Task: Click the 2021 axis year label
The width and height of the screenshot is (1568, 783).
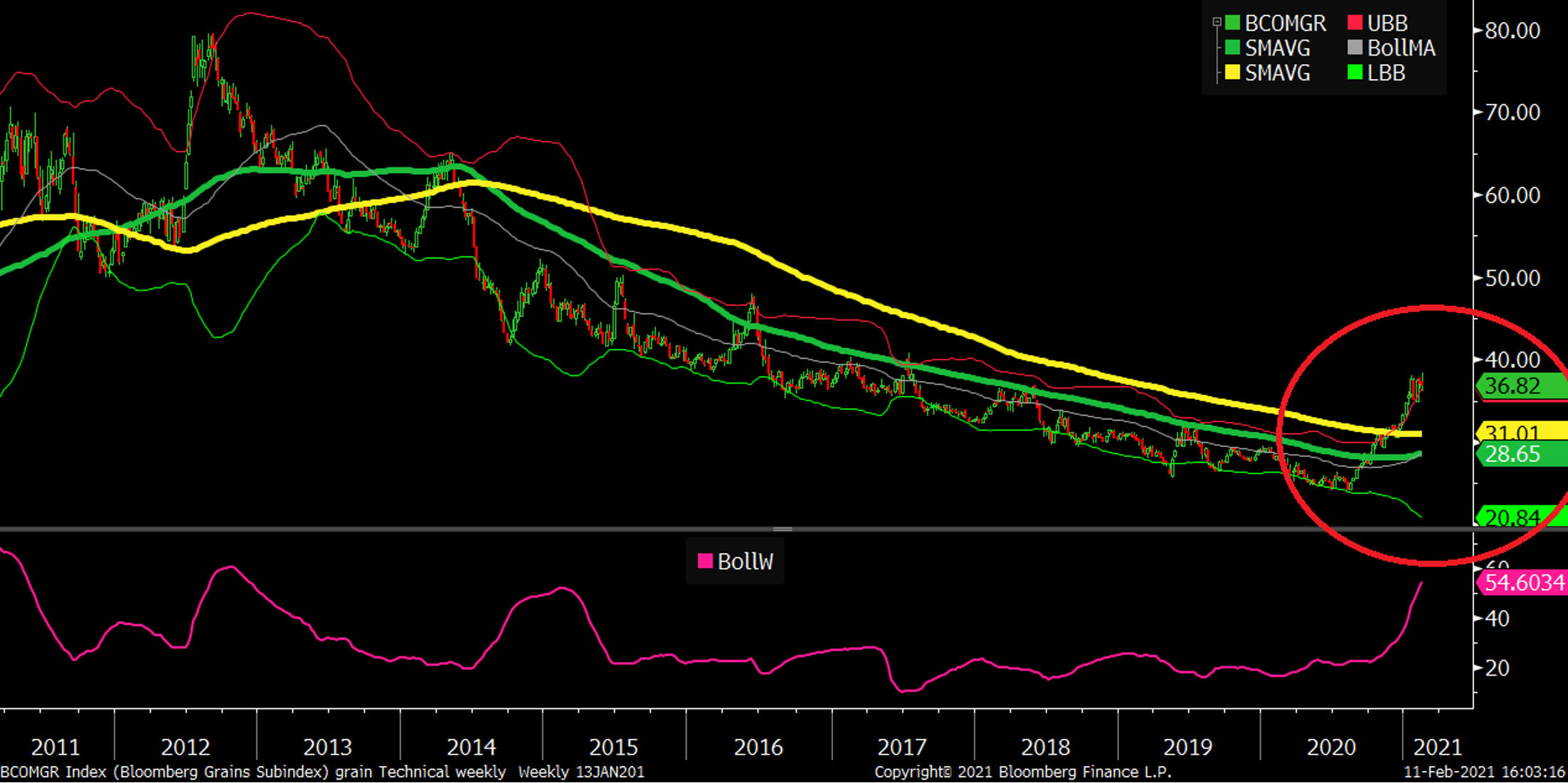Action: point(1437,747)
